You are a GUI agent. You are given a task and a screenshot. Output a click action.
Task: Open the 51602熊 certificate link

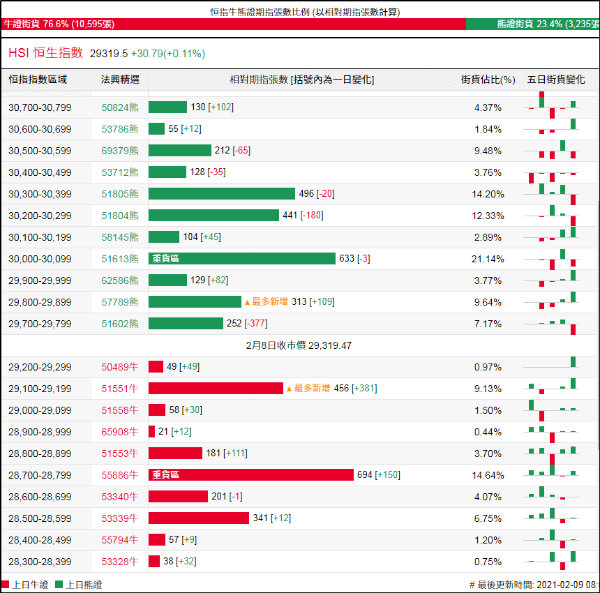point(120,324)
